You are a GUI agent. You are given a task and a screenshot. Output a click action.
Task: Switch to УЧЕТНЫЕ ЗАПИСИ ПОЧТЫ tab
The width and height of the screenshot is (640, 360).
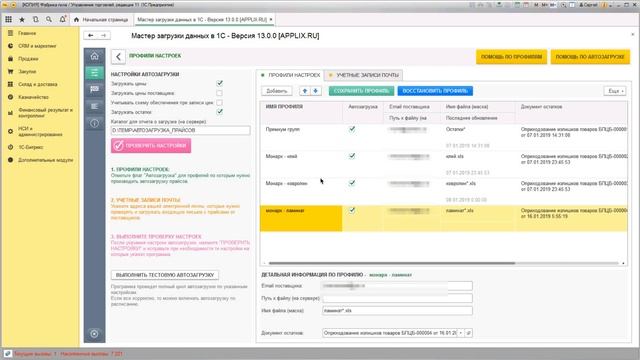point(364,75)
